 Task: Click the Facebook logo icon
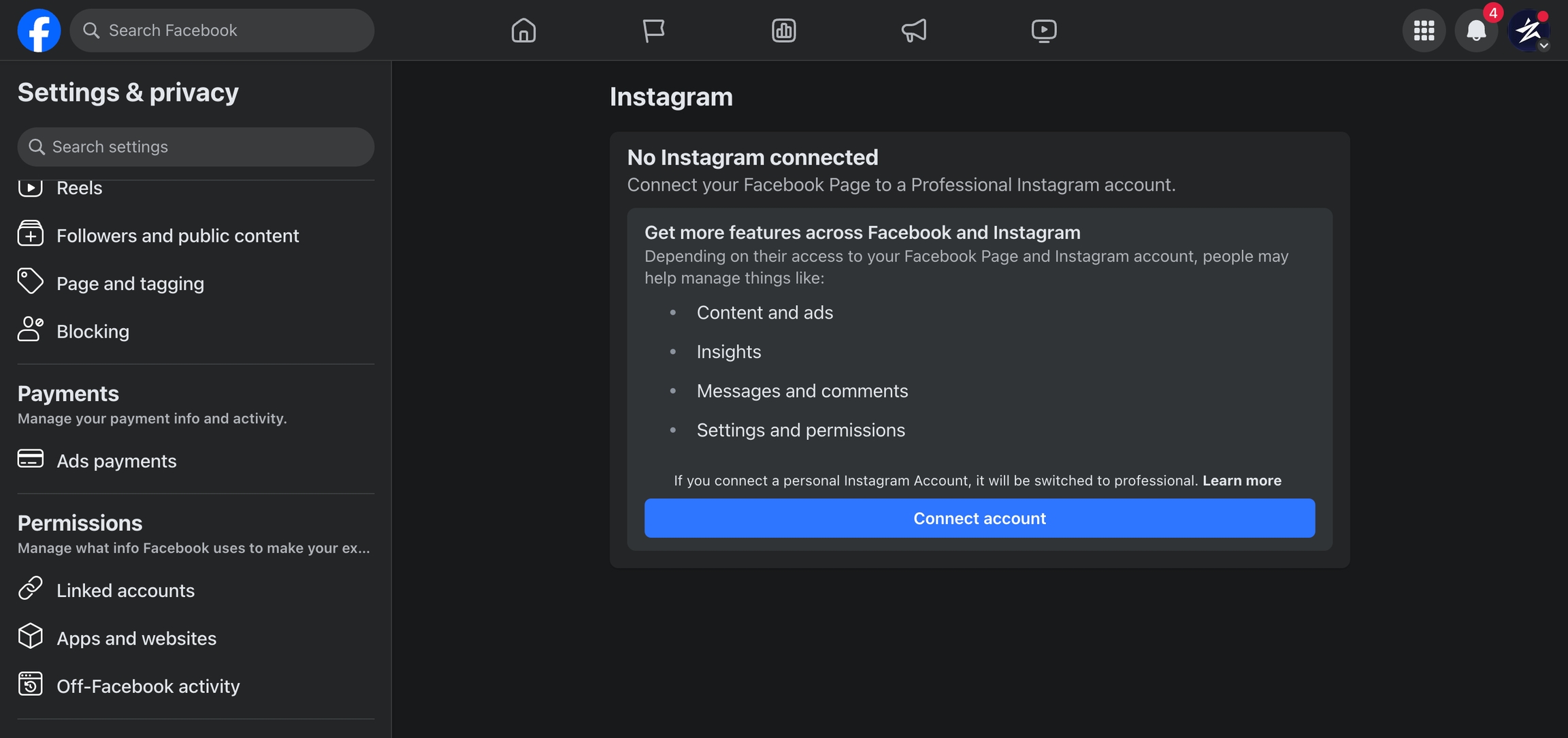[39, 31]
